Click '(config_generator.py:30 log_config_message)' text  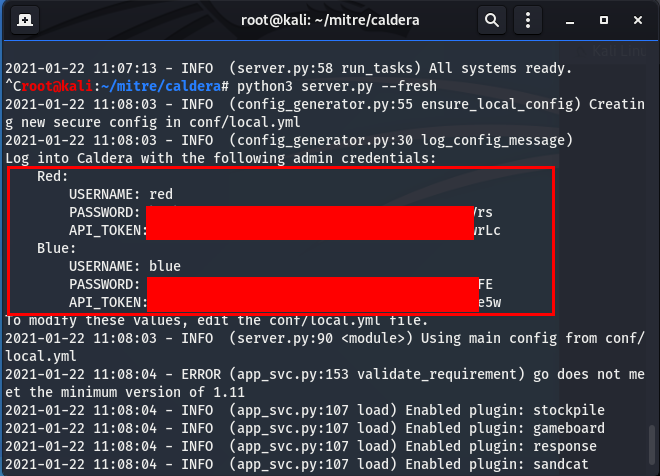pyautogui.click(x=401, y=140)
